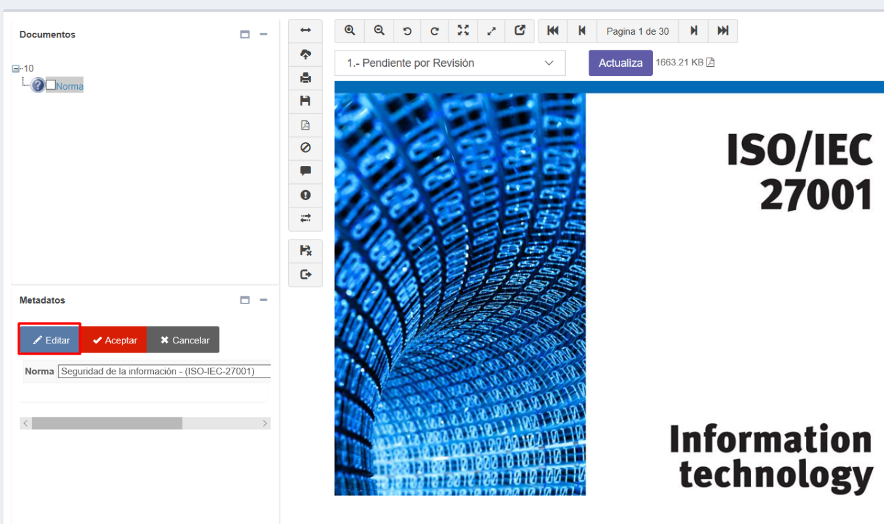
Task: Click the exclamation alert icon
Action: tap(305, 195)
